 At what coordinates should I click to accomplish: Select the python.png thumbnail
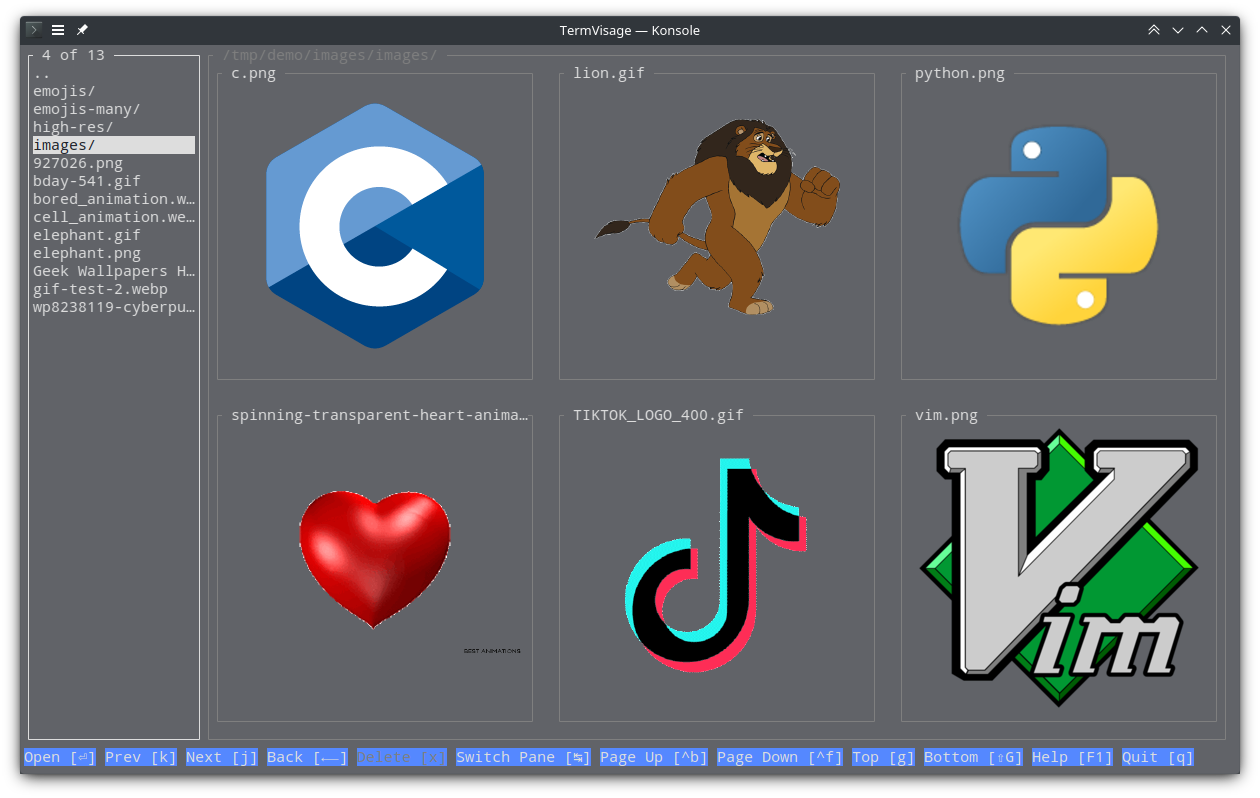click(x=1059, y=226)
